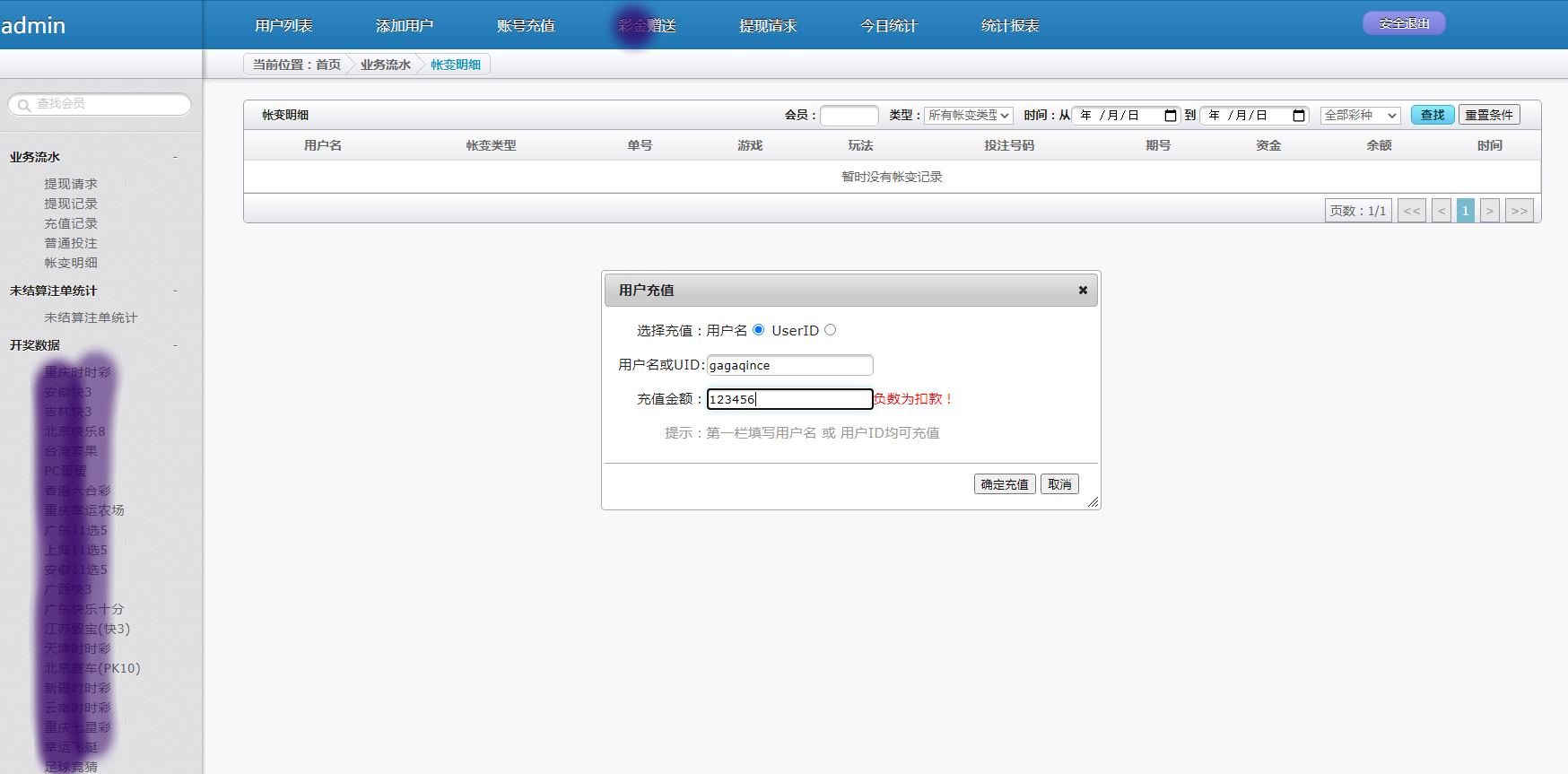Viewport: 1568px width, 774px height.
Task: Click the 用户充值 dialog resize handle
Action: [1093, 502]
